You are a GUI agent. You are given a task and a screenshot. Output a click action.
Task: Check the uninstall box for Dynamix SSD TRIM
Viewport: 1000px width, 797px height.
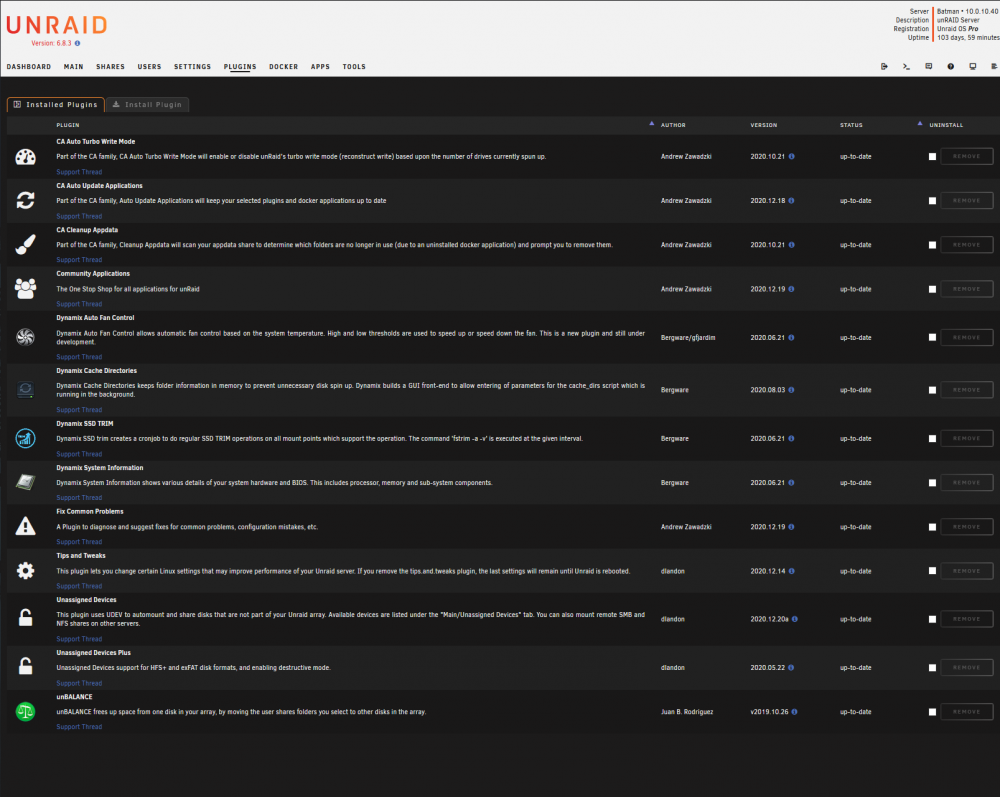tap(932, 439)
